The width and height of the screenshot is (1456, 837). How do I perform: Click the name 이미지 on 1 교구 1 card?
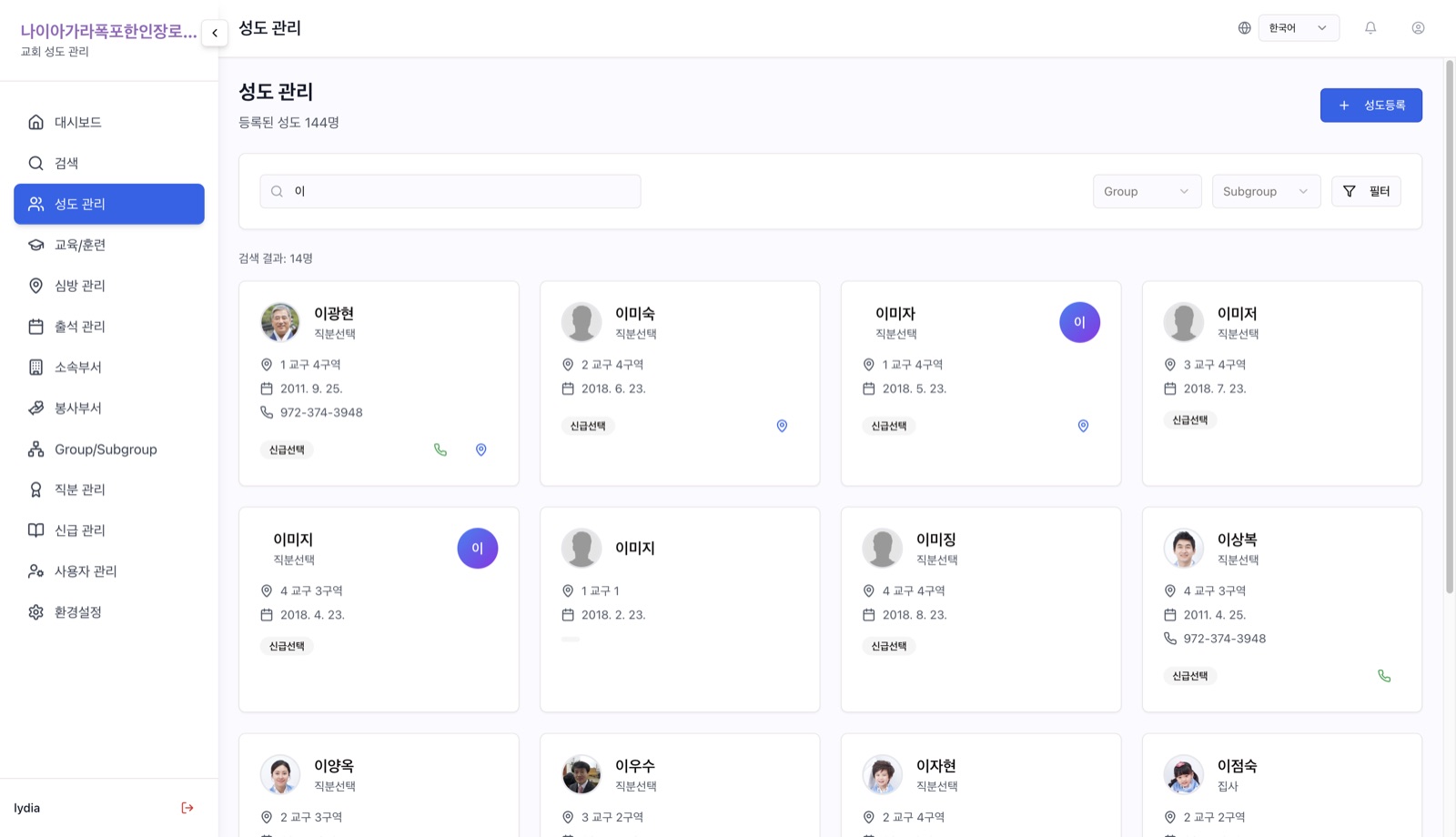[635, 548]
